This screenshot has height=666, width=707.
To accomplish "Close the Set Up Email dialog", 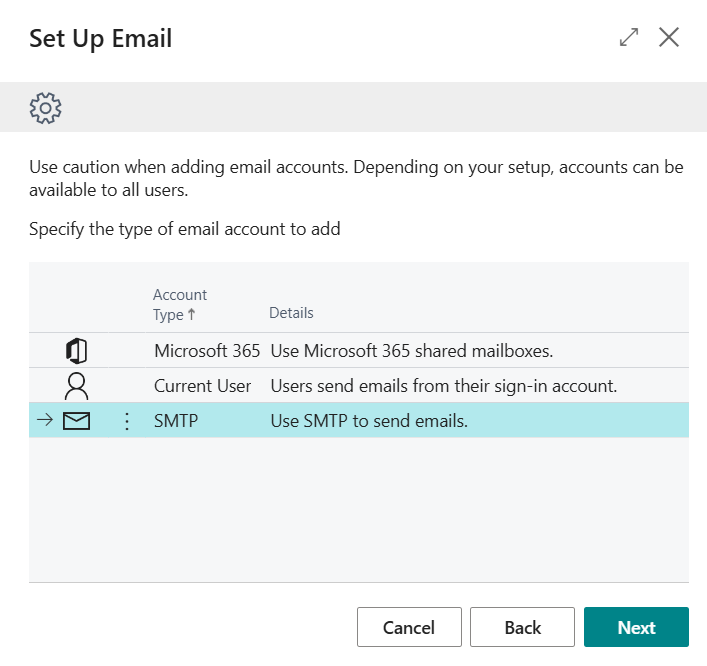I will pos(669,37).
